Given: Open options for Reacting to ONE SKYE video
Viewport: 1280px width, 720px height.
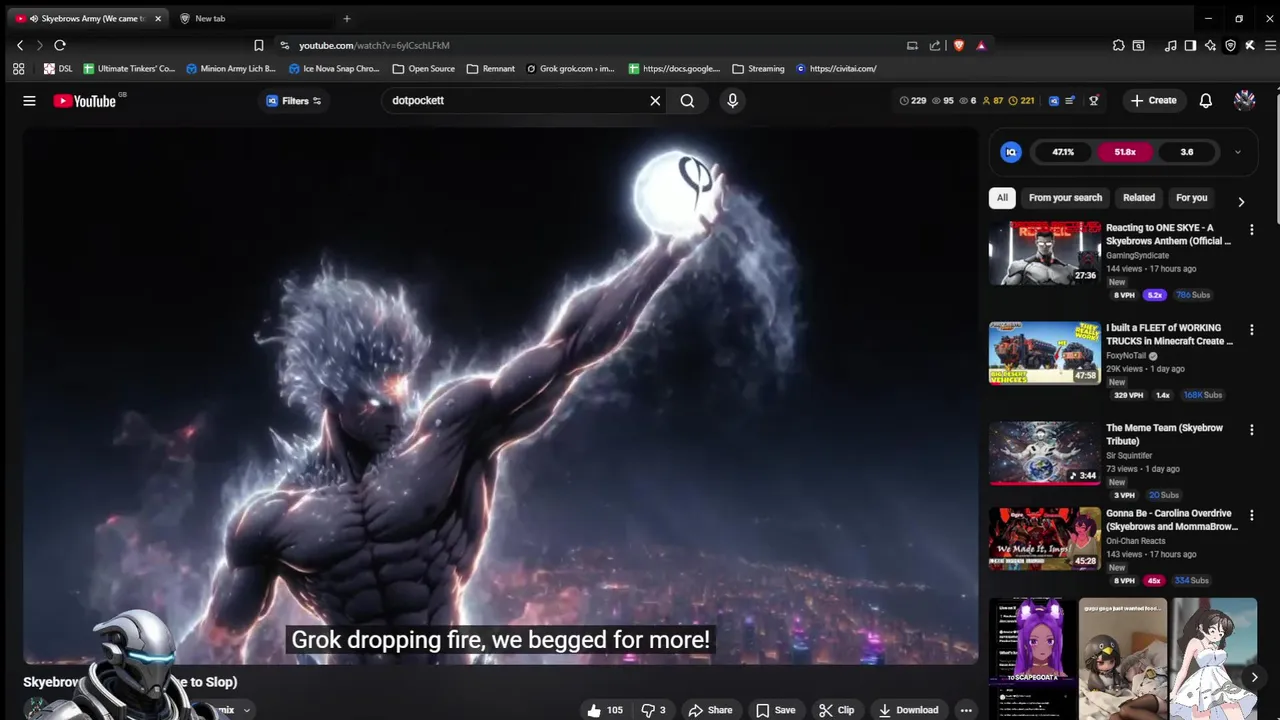Looking at the screenshot, I should (1251, 230).
